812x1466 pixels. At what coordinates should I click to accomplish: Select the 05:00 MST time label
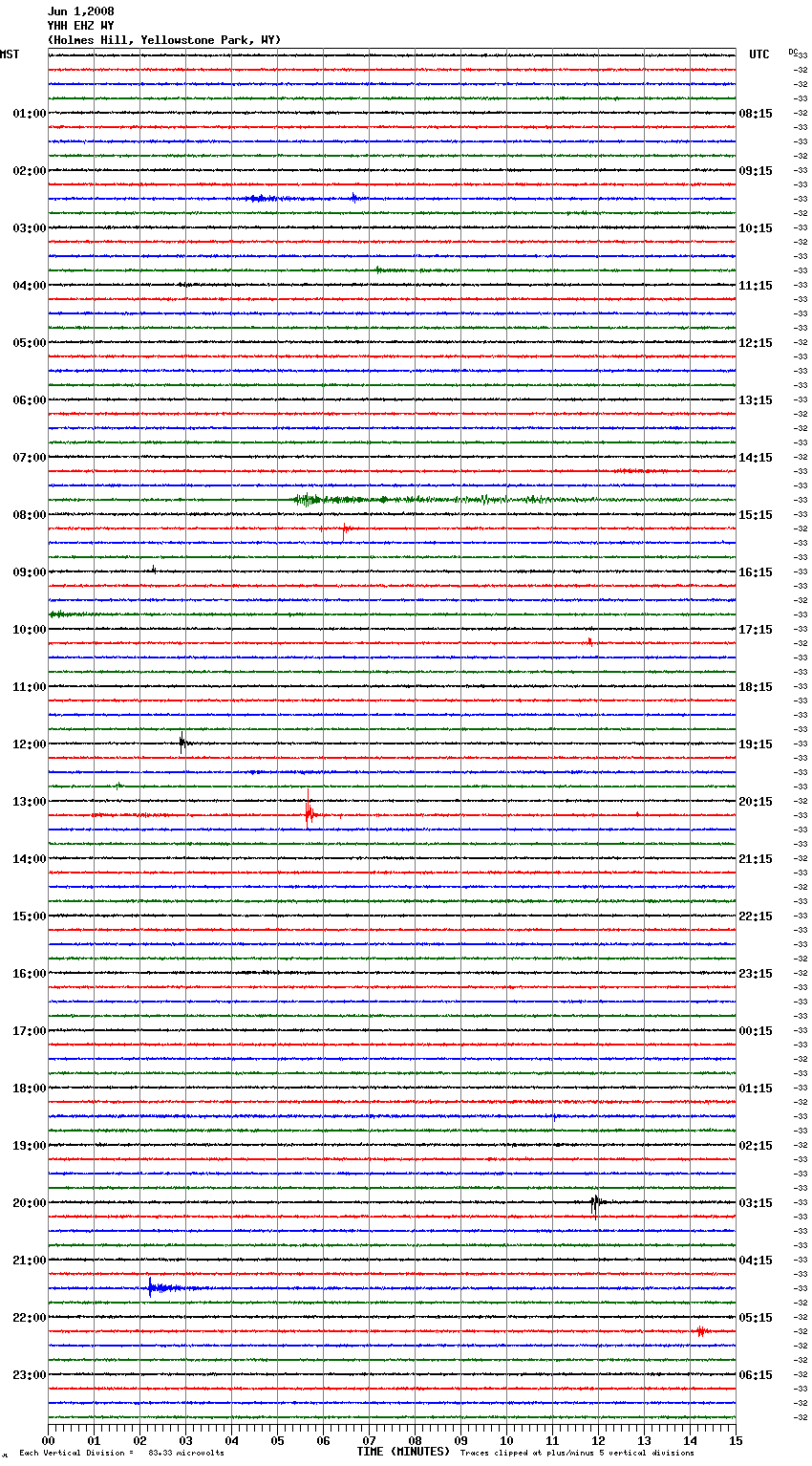30,343
